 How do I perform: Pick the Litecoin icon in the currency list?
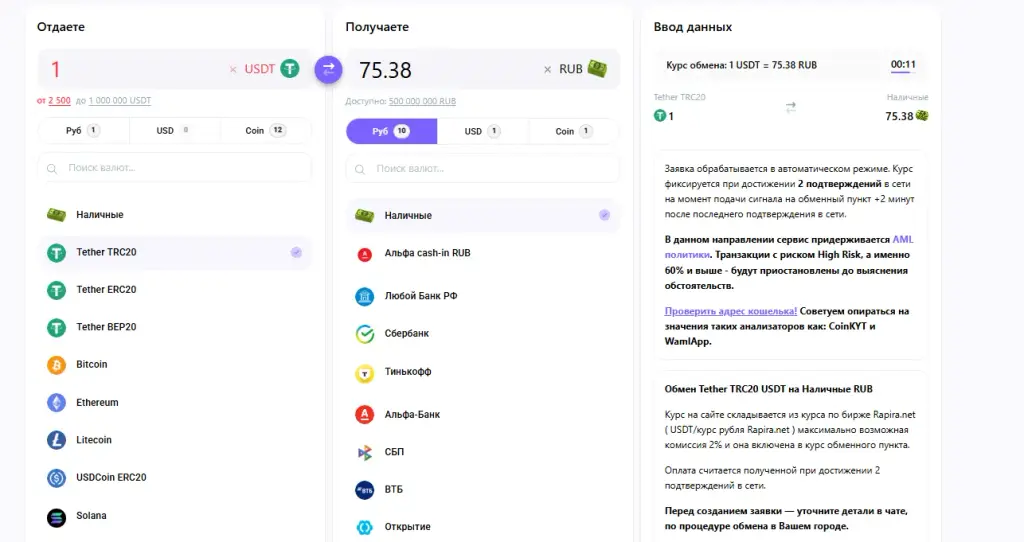[x=56, y=440]
